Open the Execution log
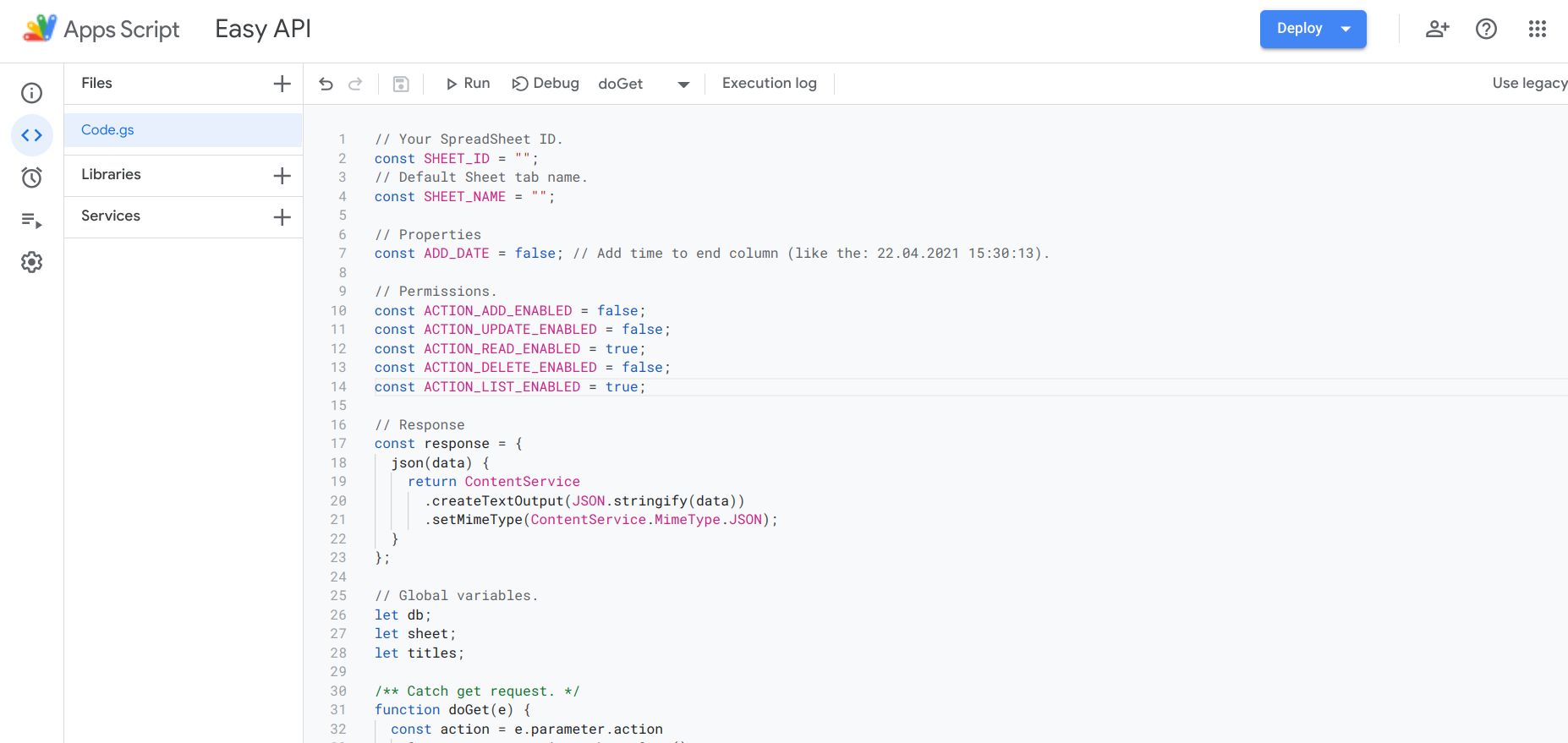This screenshot has height=743, width=1568. click(x=769, y=84)
